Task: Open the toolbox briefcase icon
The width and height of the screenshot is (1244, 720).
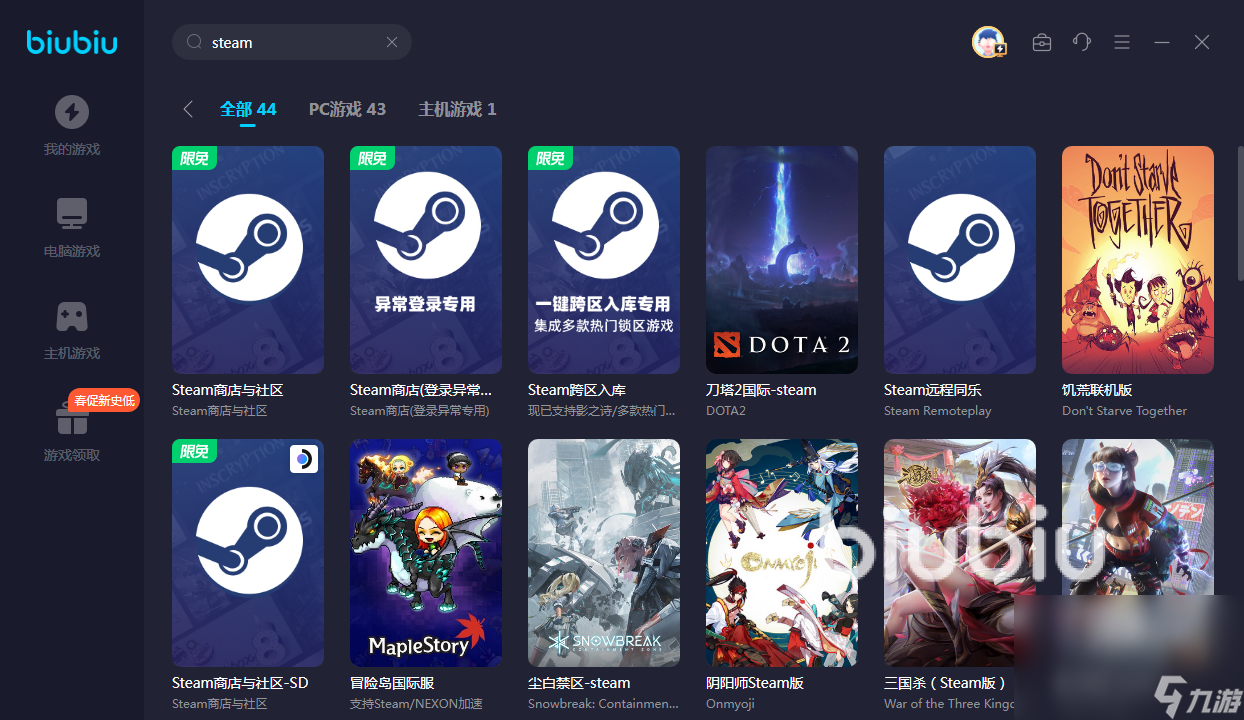Action: [1042, 42]
